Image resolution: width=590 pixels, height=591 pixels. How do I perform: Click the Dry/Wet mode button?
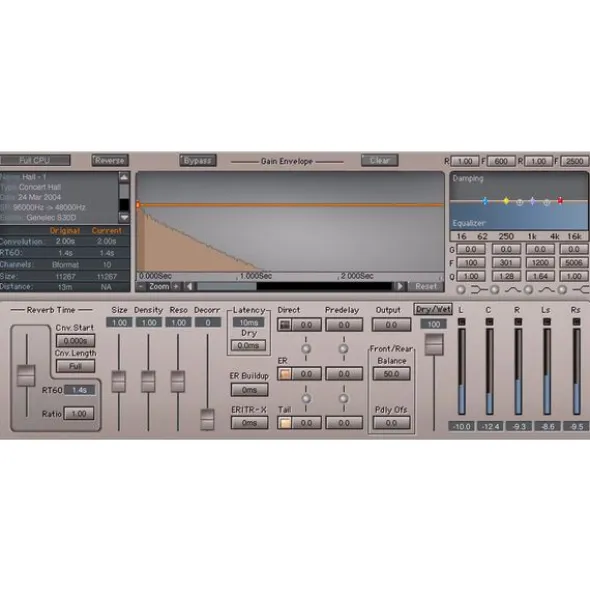(x=433, y=309)
